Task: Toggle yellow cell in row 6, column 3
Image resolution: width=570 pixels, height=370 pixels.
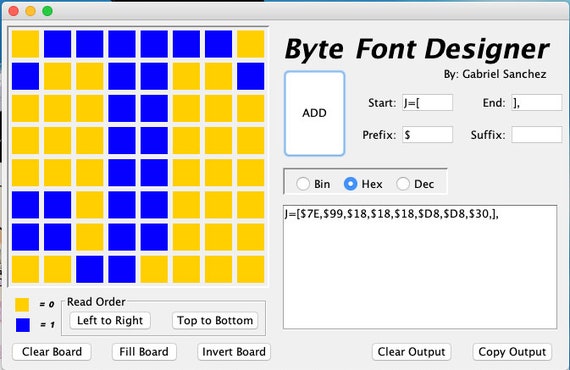Action: point(90,205)
